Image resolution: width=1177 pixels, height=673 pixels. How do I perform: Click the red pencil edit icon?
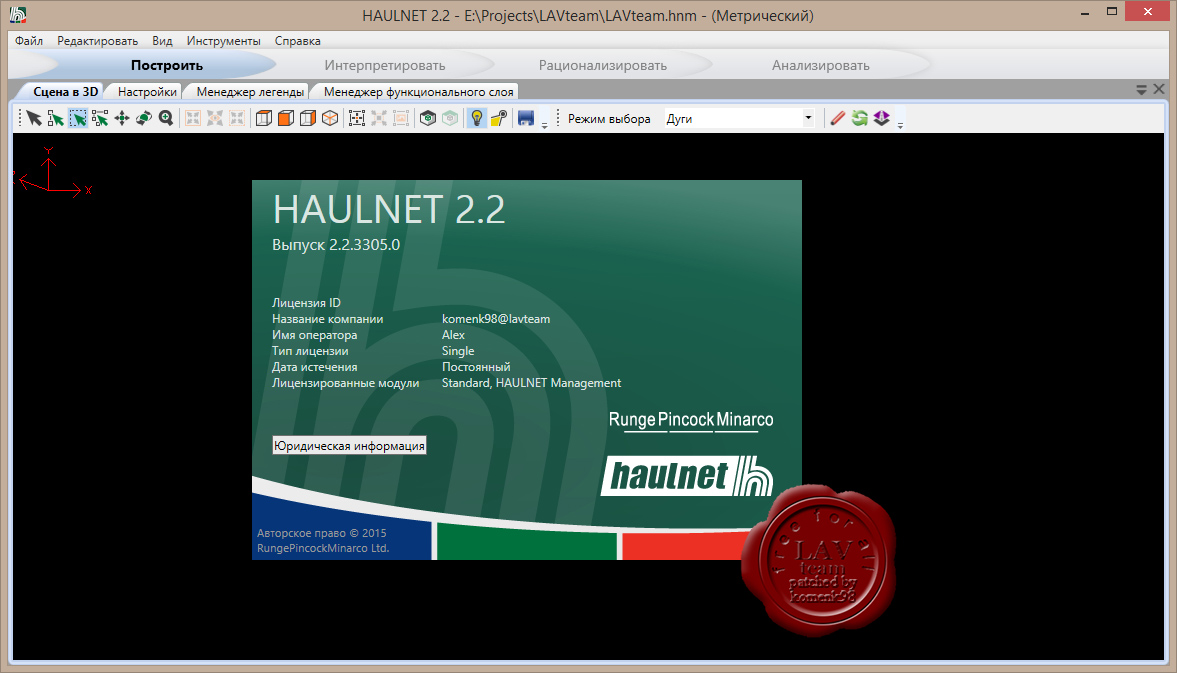(838, 119)
